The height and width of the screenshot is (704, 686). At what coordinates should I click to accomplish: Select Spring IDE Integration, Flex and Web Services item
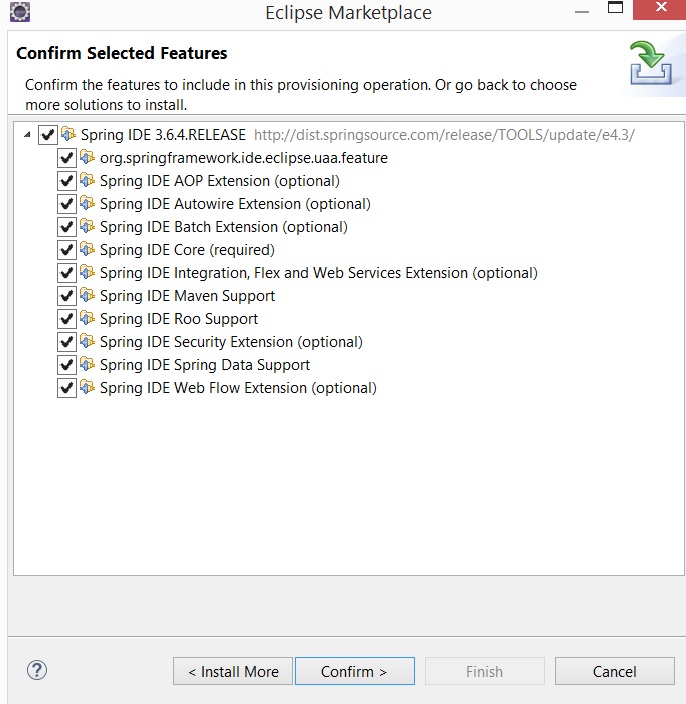[319, 273]
